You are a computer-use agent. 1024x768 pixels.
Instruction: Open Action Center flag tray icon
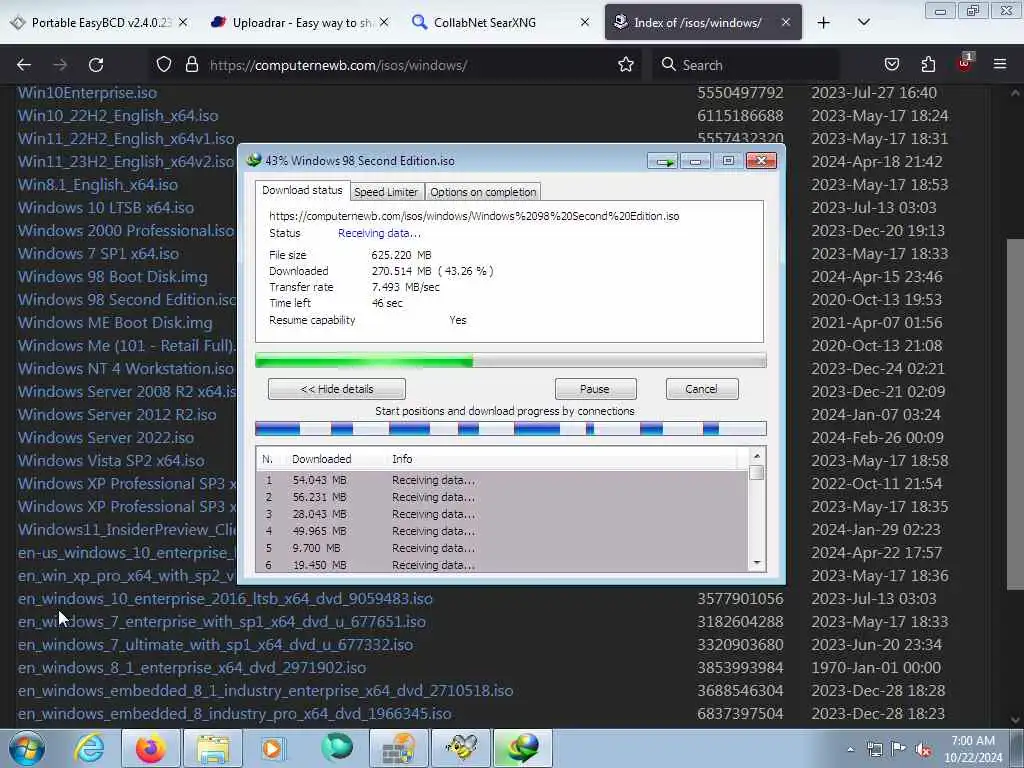pyautogui.click(x=899, y=749)
